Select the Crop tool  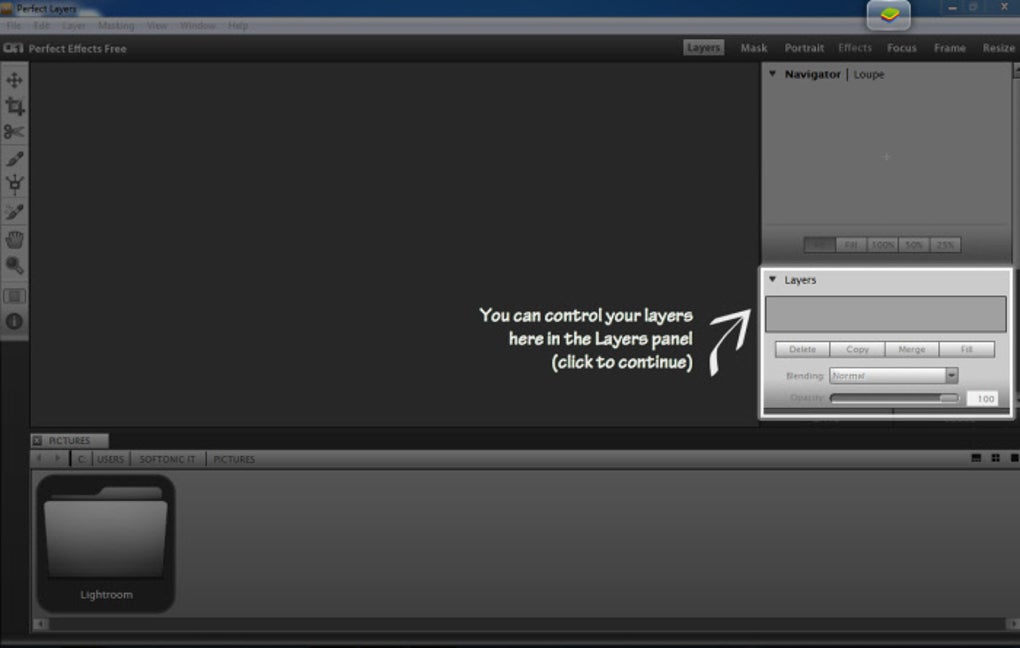pos(14,106)
